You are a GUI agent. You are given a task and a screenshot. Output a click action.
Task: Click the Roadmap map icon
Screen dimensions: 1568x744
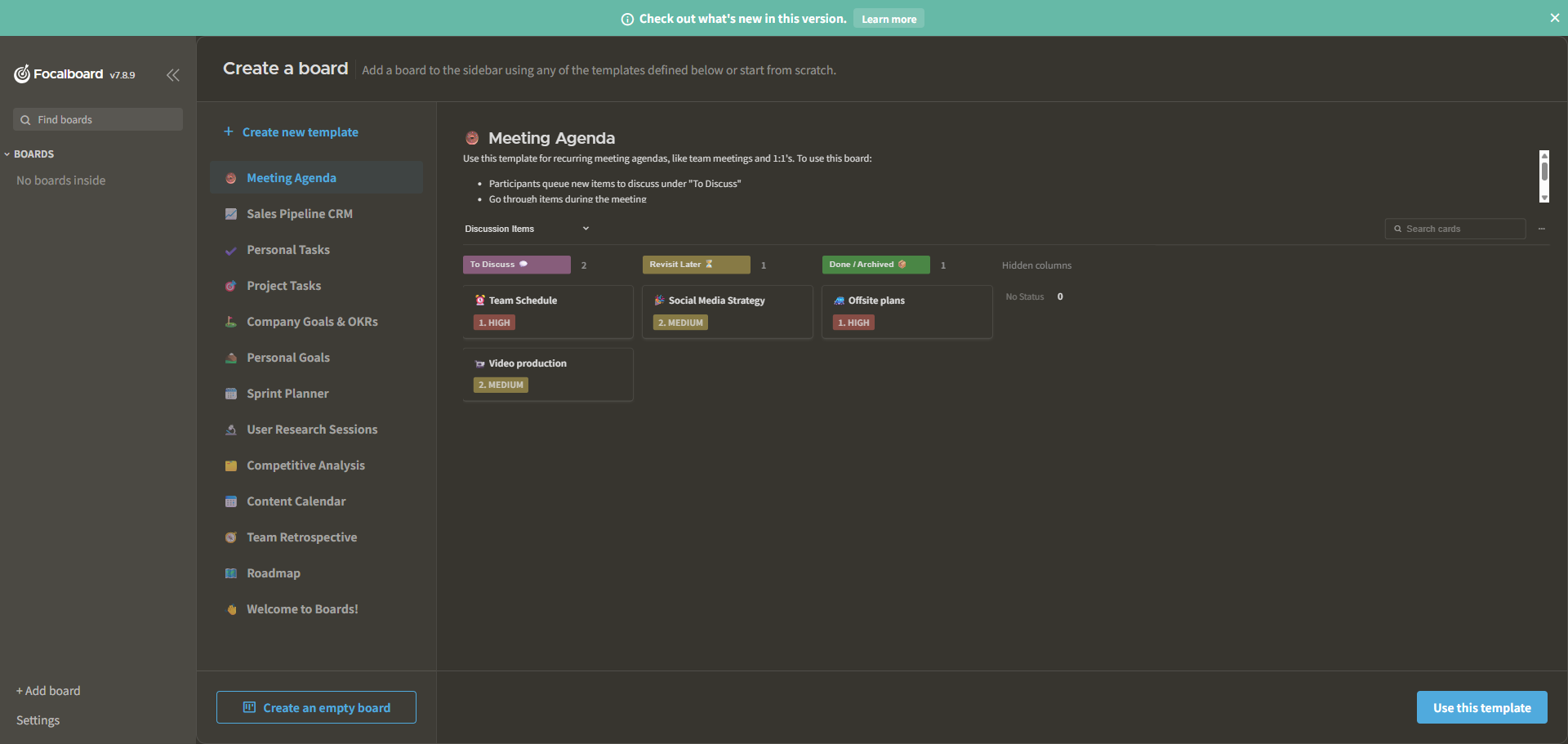(231, 573)
